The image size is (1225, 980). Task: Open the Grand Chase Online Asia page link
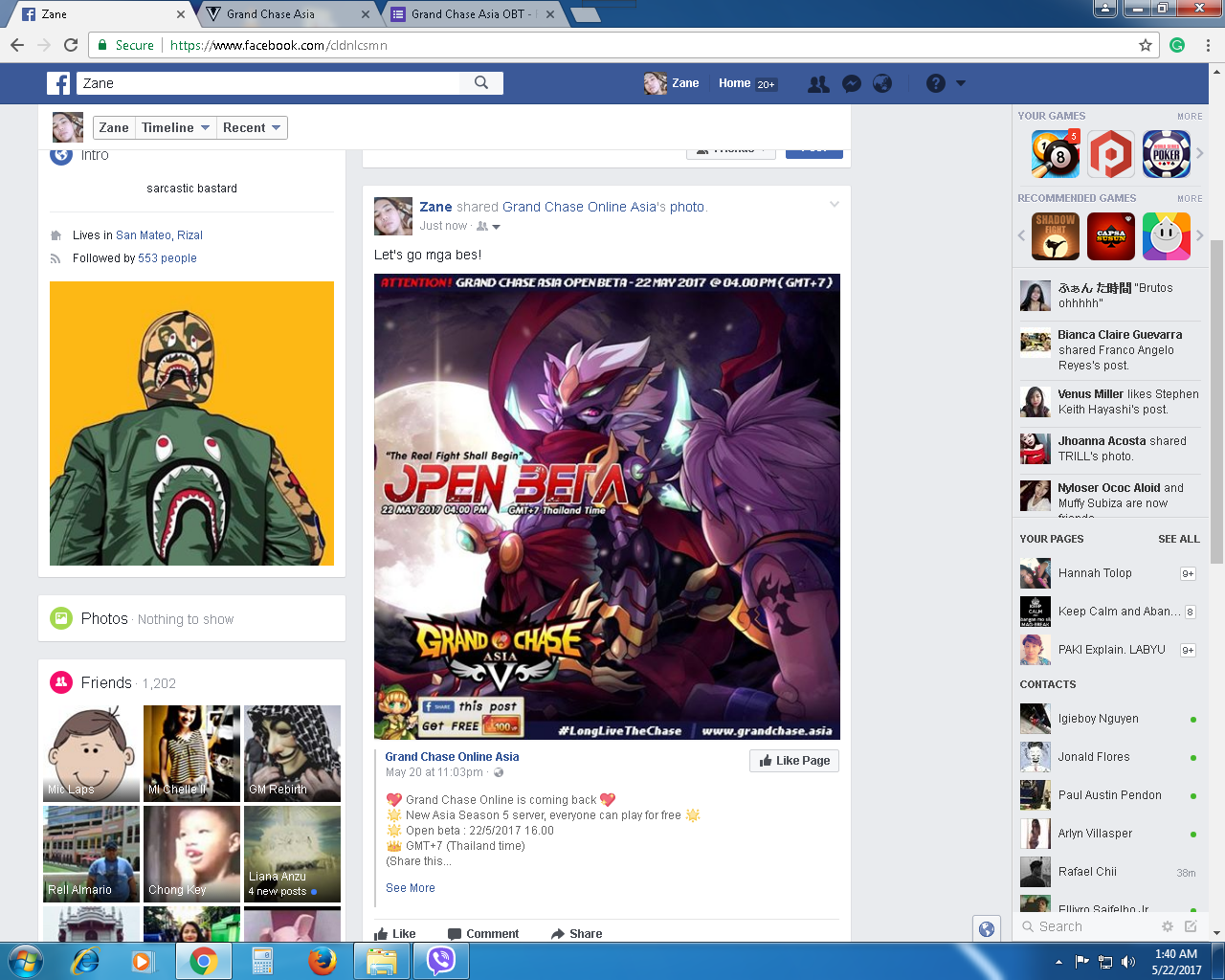[453, 756]
